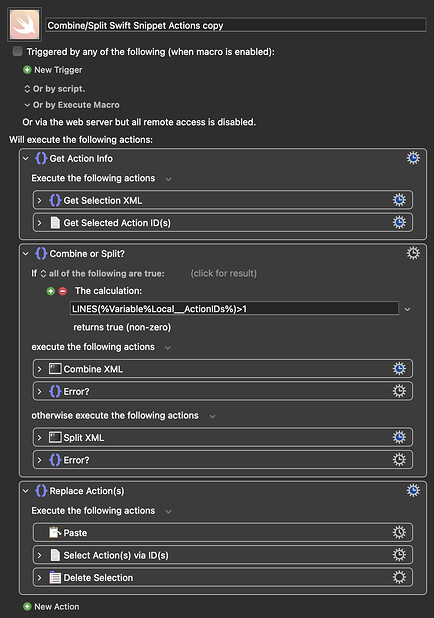Screen dimensions: 434x618
Task: Open gear menu for Combine or Split?
Action: pos(413,253)
